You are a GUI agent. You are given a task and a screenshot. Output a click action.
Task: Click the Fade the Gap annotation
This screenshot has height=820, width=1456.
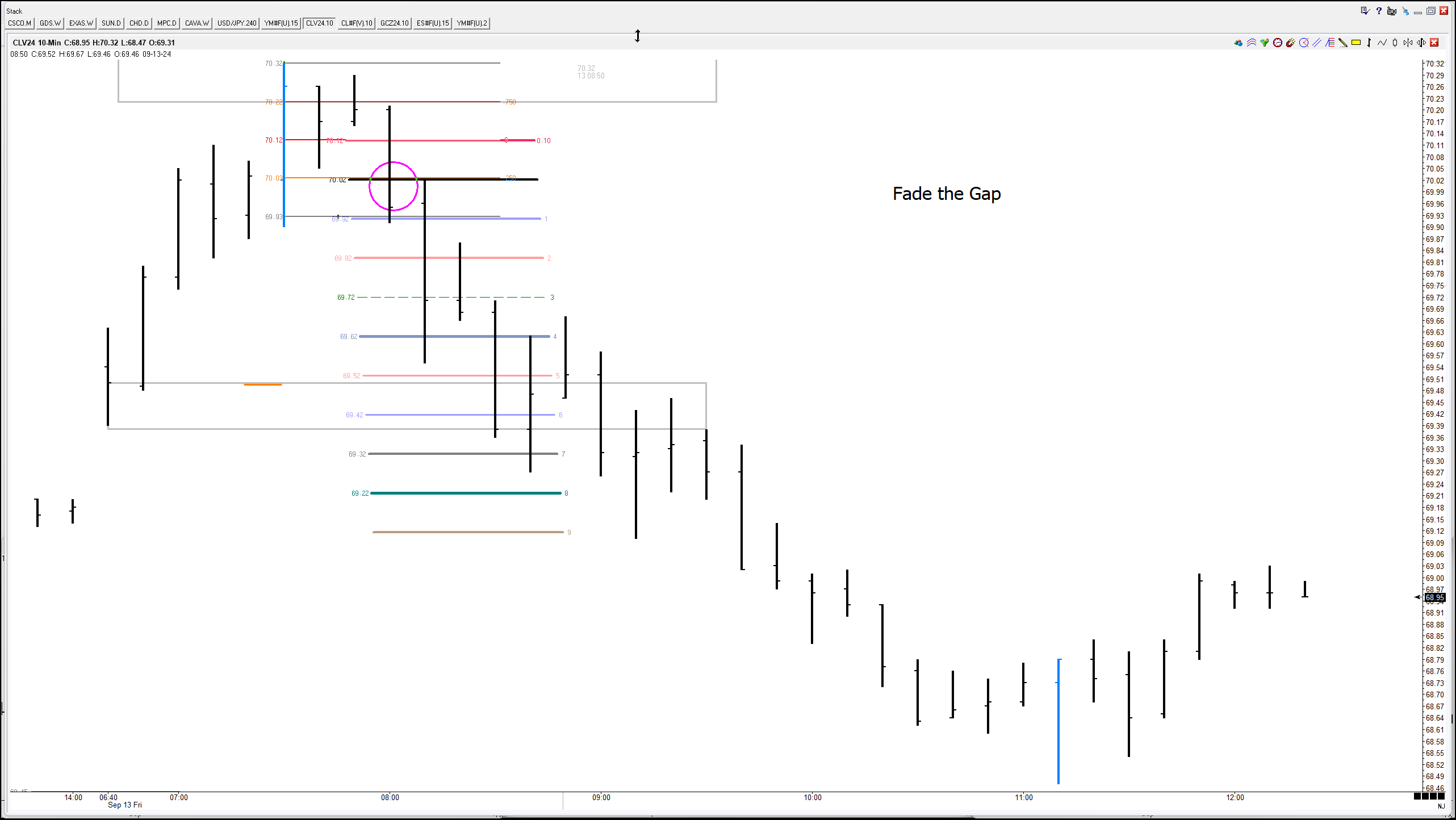coord(946,194)
